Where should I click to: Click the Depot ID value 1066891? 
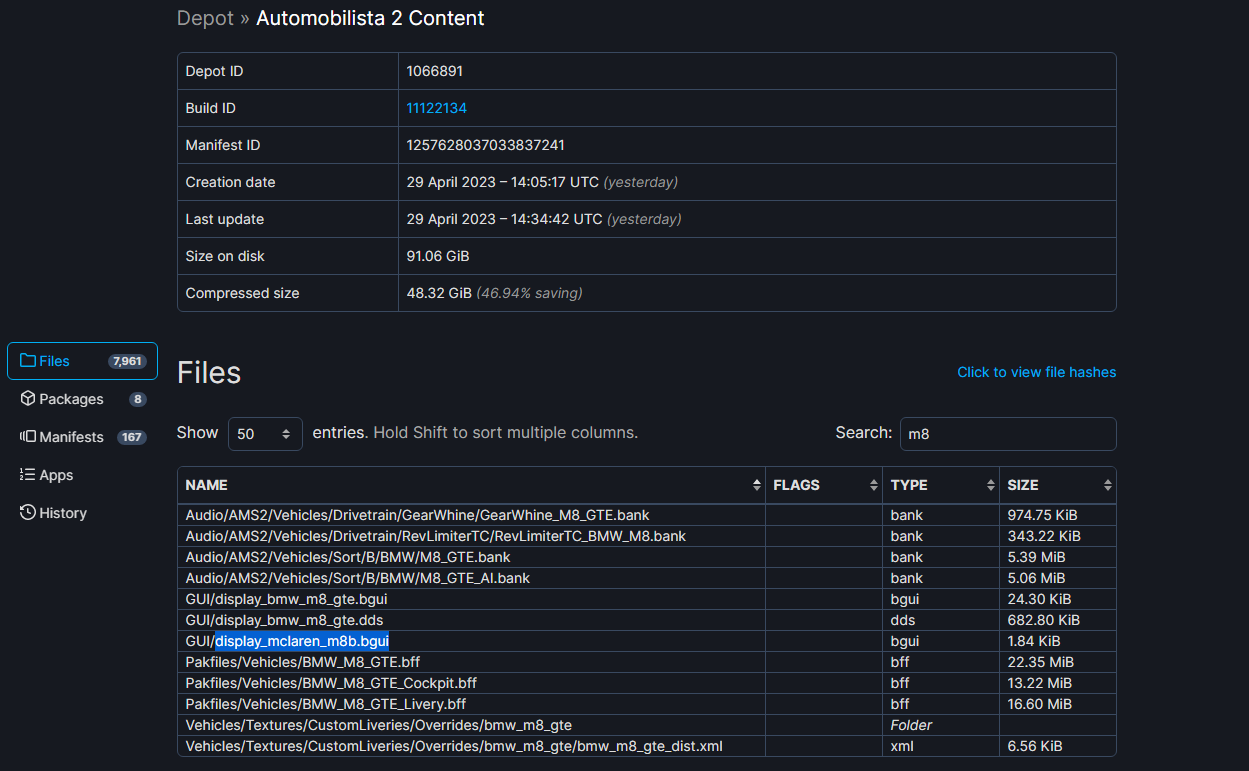pos(434,71)
